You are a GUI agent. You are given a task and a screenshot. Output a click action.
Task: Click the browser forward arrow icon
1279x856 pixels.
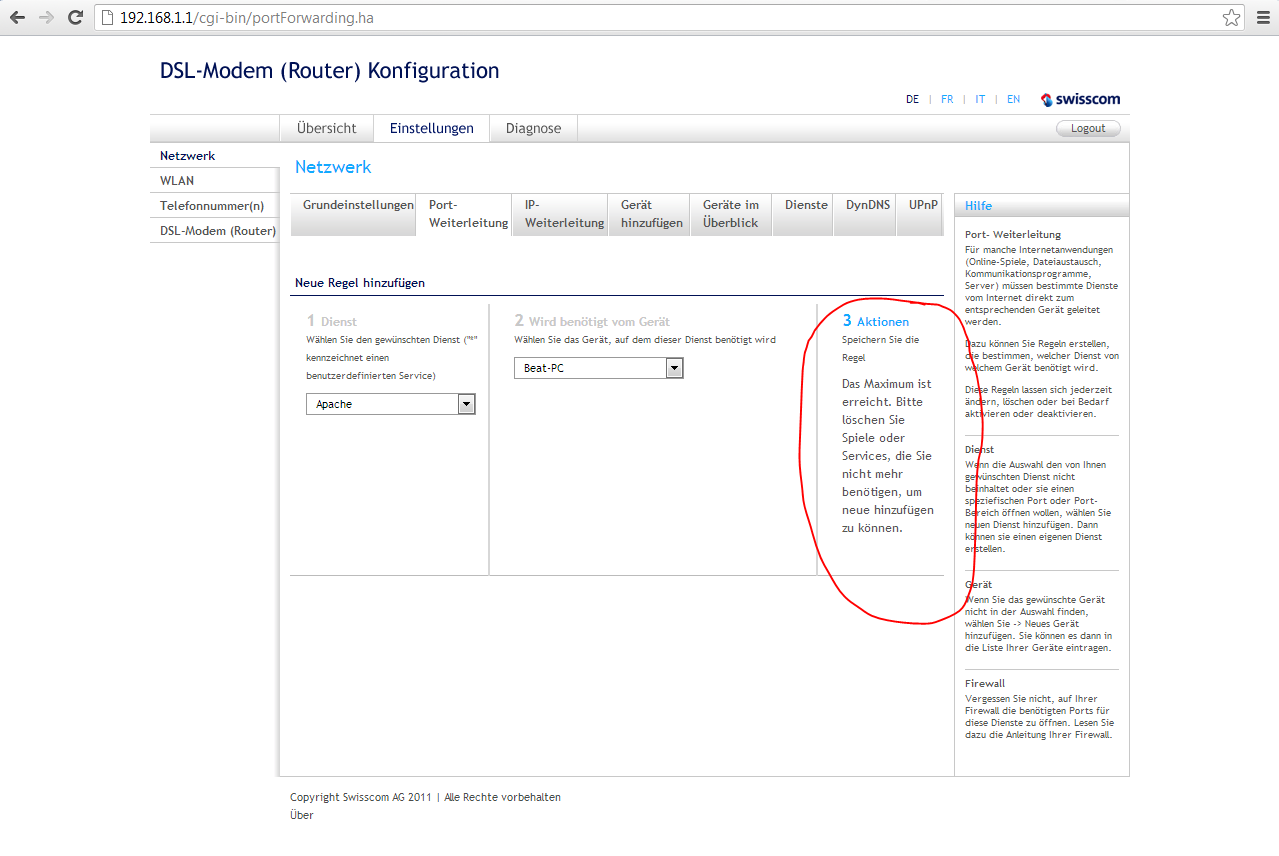46,18
